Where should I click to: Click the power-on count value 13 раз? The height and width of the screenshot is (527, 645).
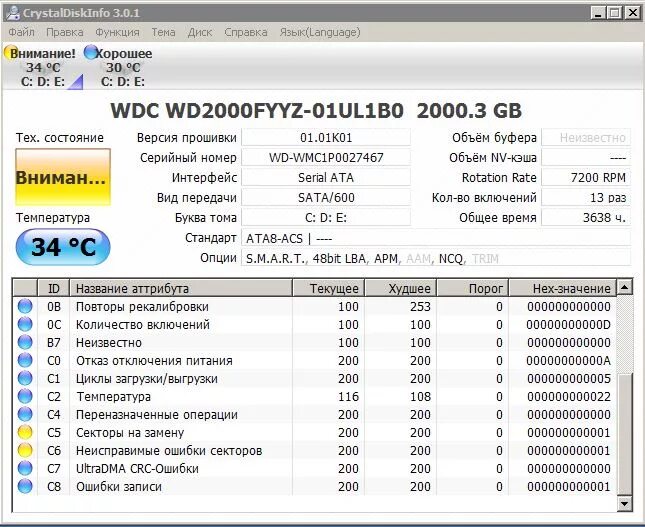pyautogui.click(x=586, y=197)
